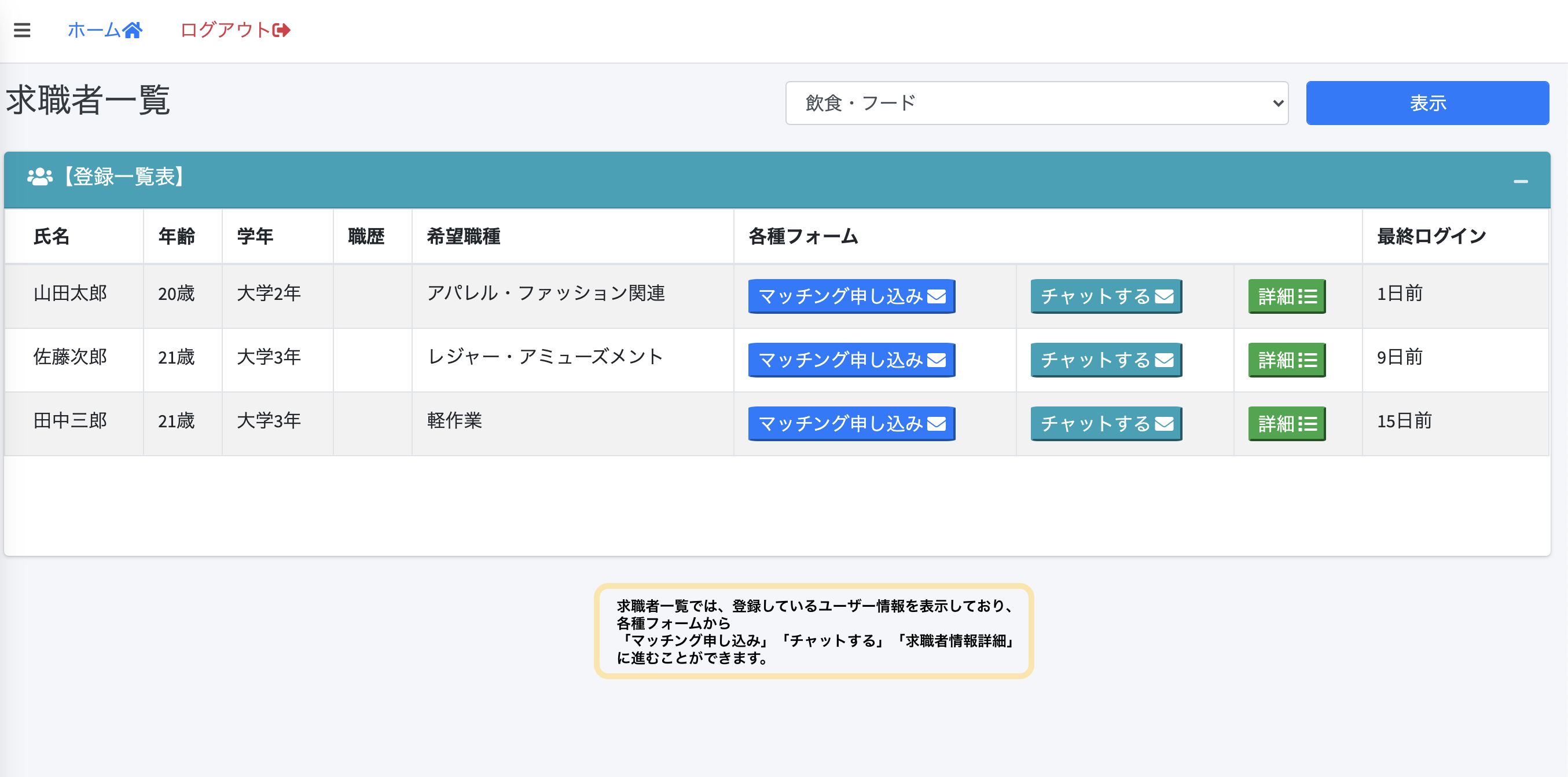Click the people icon in the 登録一覧表 header
This screenshot has height=777, width=1568.
pyautogui.click(x=39, y=178)
